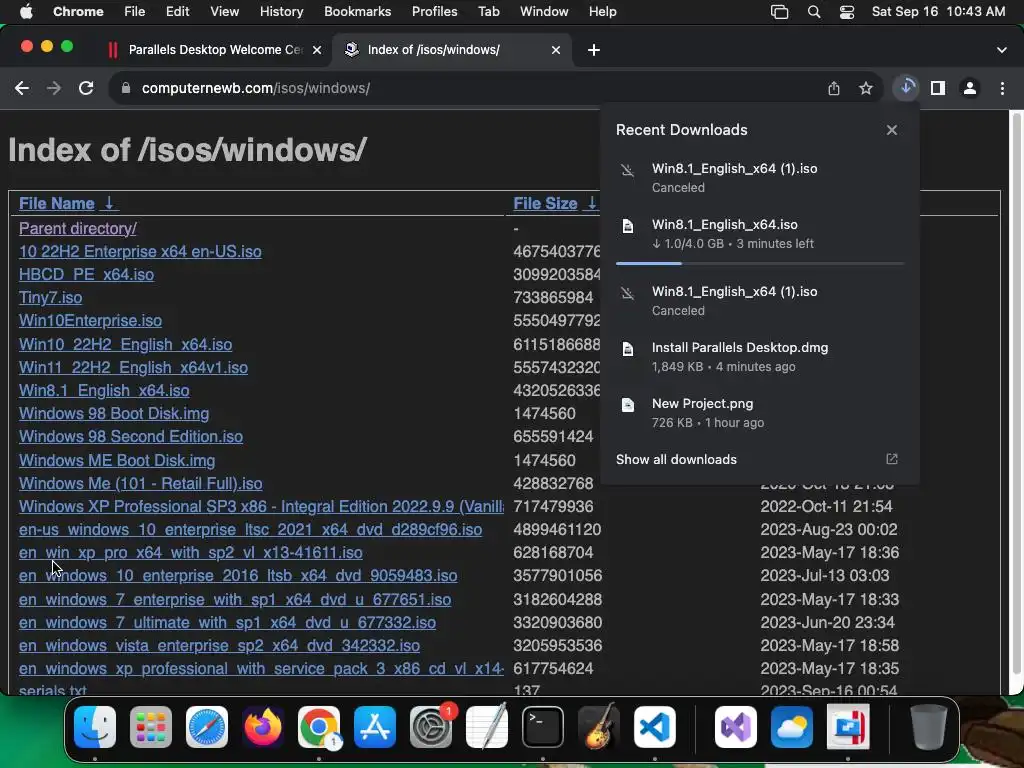Click Show all downloads

(677, 459)
